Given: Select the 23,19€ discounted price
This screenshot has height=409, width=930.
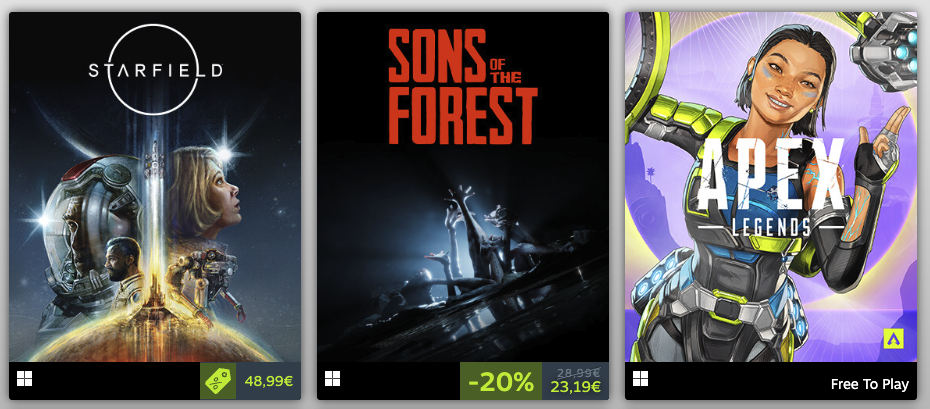Looking at the screenshot, I should point(575,387).
